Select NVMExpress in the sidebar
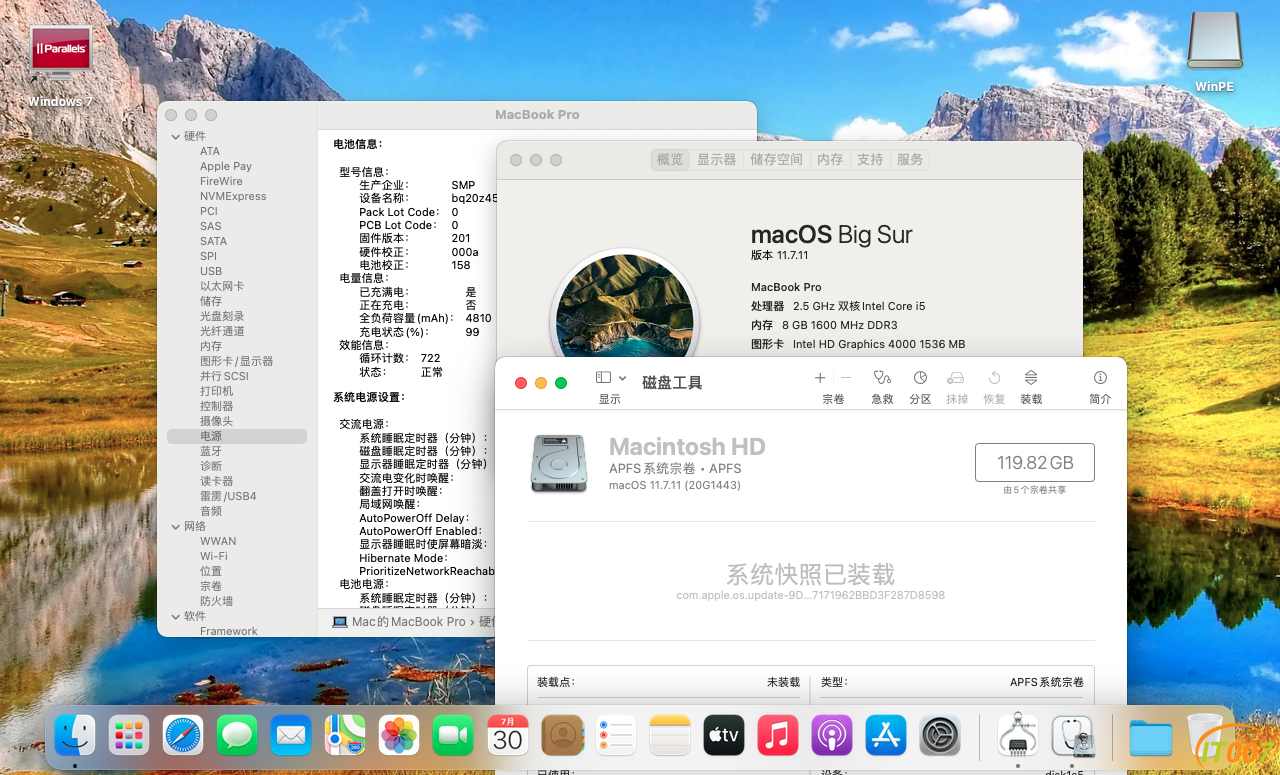Viewport: 1280px width, 775px height. [233, 197]
